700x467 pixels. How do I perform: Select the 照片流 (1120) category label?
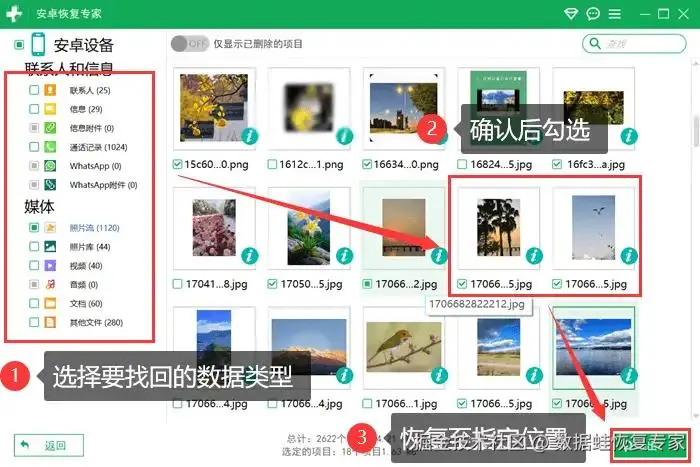95,228
